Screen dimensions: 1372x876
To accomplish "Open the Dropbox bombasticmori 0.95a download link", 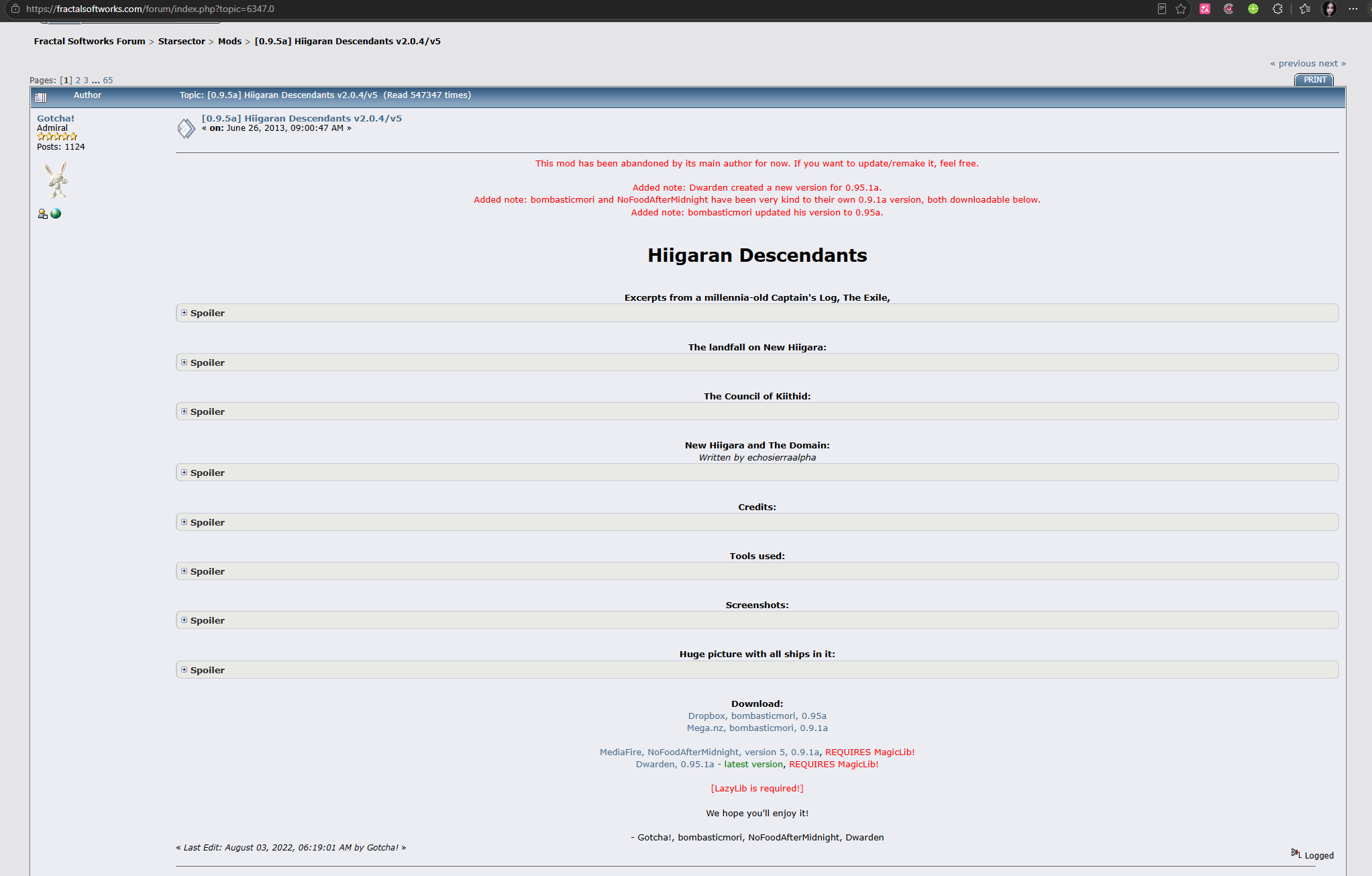I will point(757,716).
